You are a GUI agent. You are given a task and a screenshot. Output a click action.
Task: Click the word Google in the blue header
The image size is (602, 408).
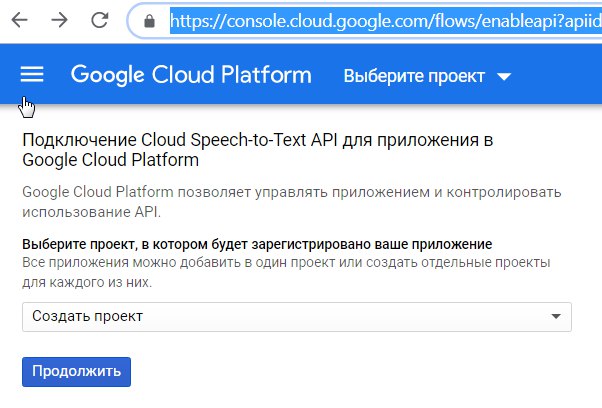pos(108,75)
